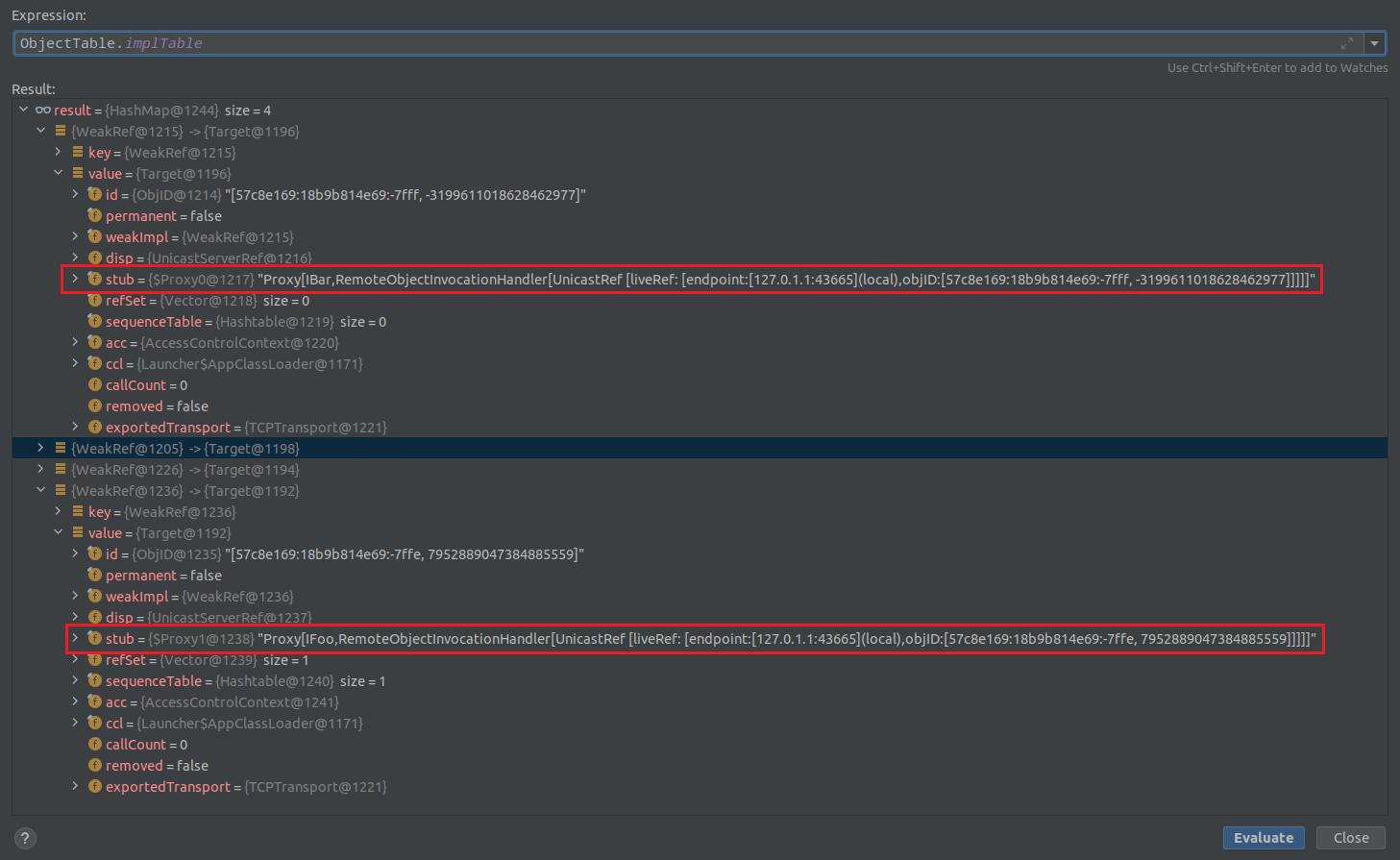Viewport: 1400px width, 860px height.
Task: Select the stub Proxy[IFoo,RemoteObjectInvocationHandler value text
Action: pyautogui.click(x=787, y=638)
